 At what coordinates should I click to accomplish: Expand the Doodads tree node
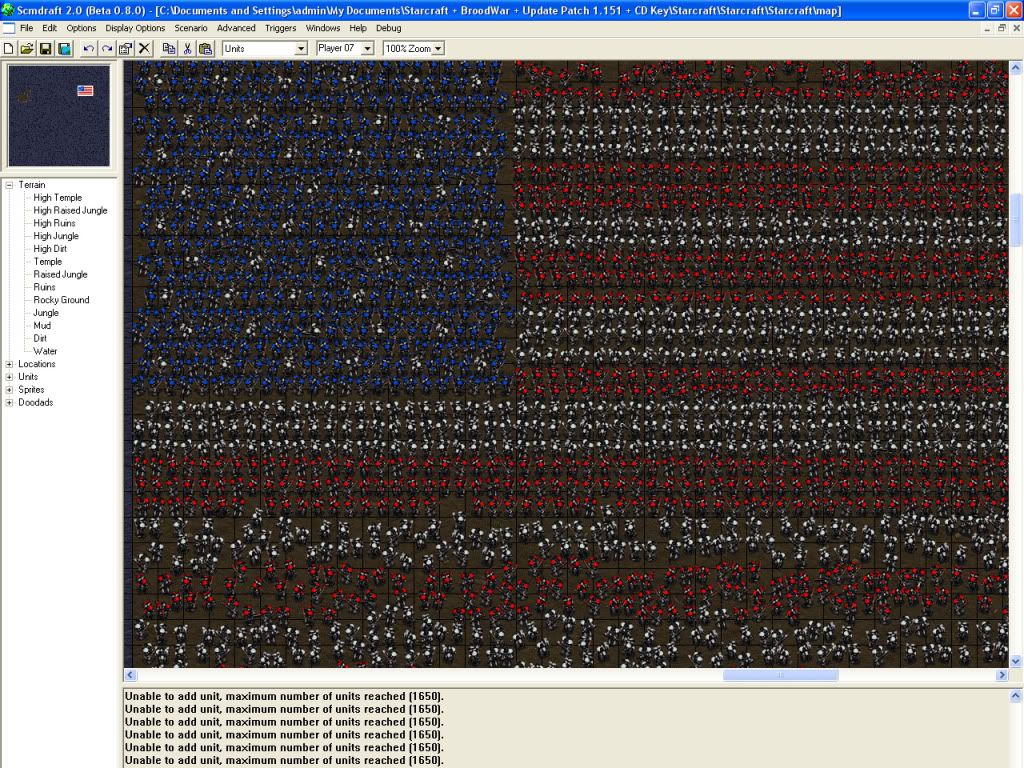pos(9,402)
